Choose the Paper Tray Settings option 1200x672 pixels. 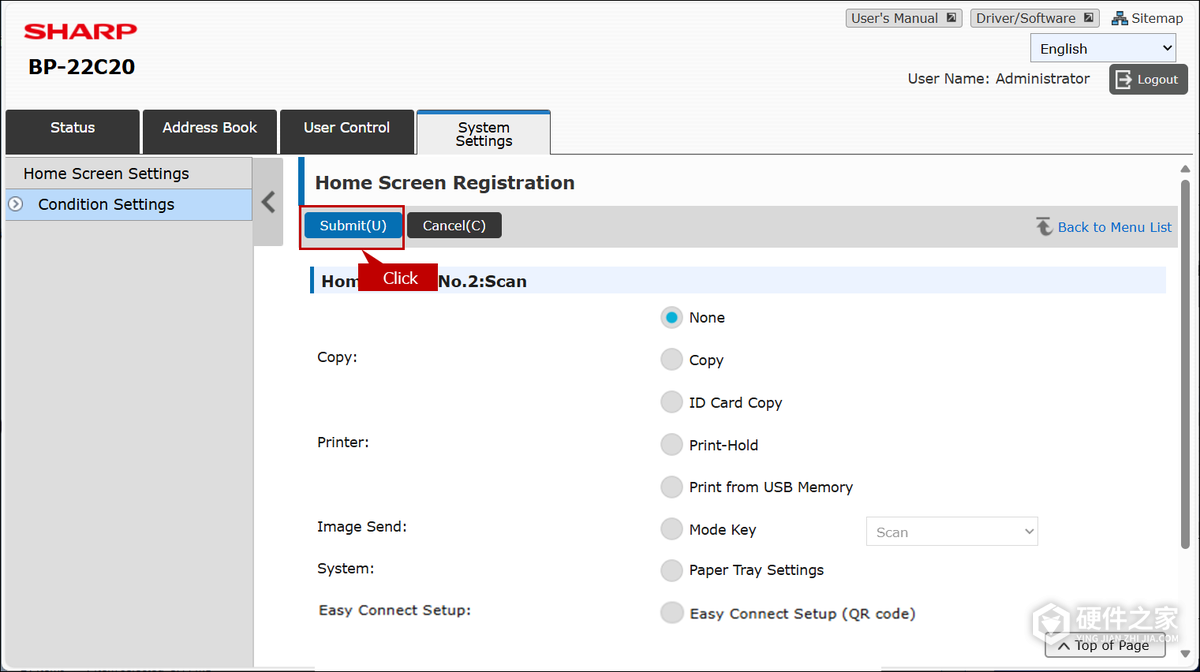pos(671,570)
